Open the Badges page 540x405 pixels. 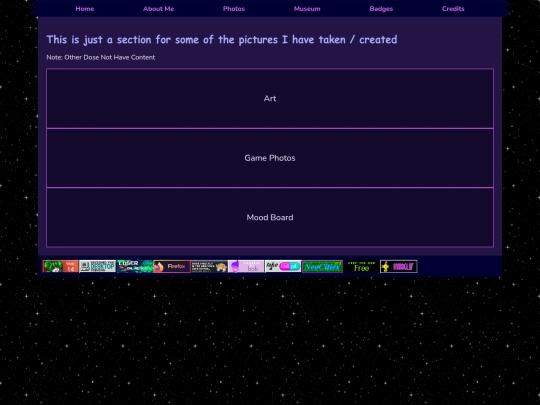[381, 9]
